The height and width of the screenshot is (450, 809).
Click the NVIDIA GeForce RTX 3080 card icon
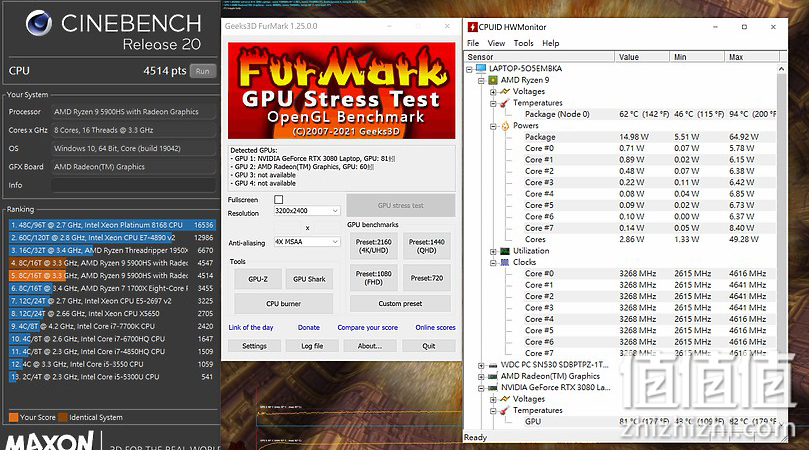tap(493, 388)
